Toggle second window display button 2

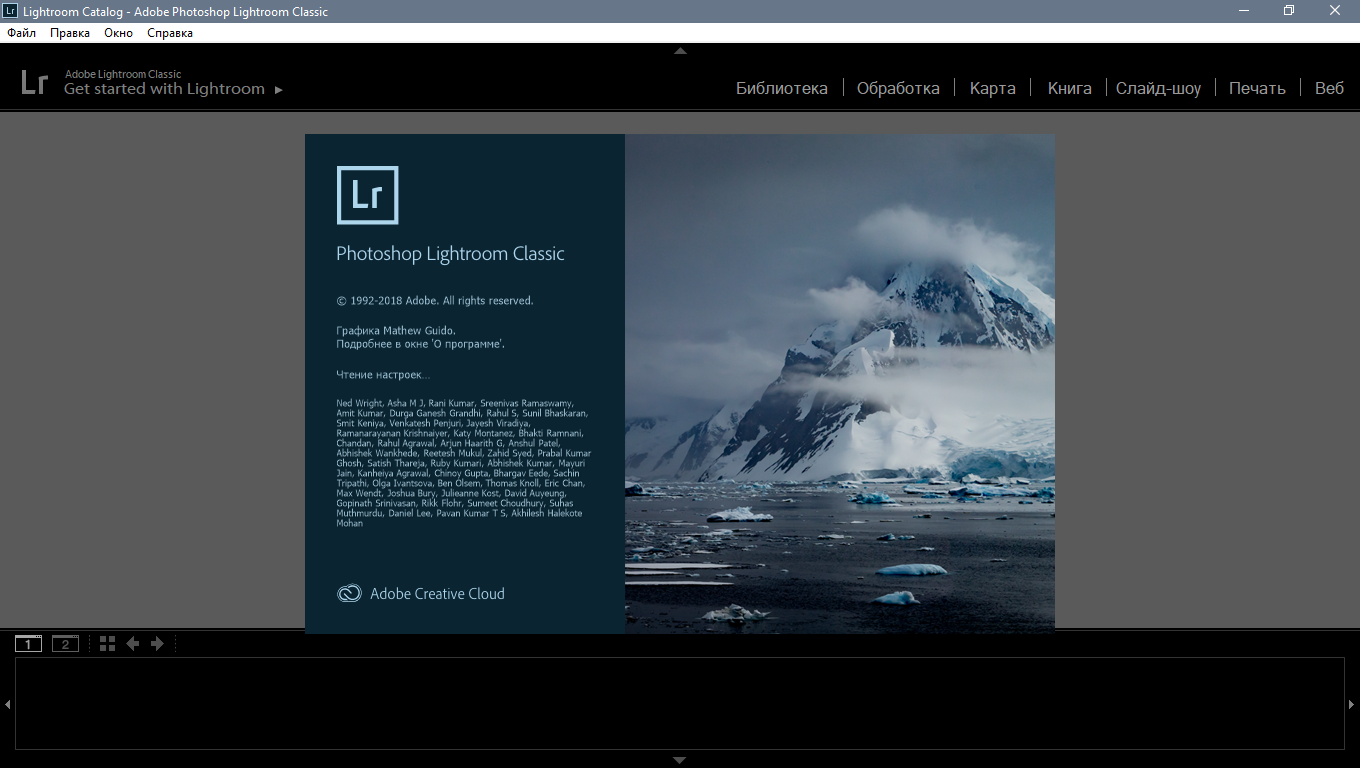coord(65,644)
